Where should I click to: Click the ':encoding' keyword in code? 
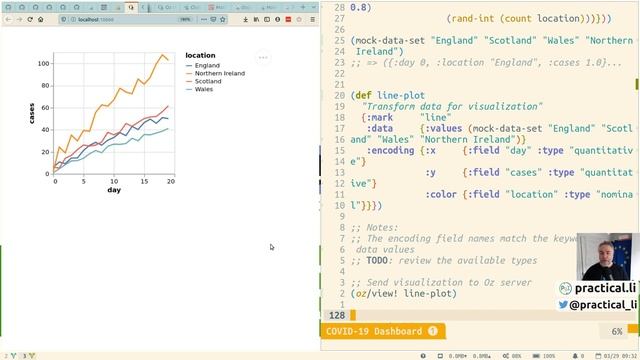[x=390, y=151]
